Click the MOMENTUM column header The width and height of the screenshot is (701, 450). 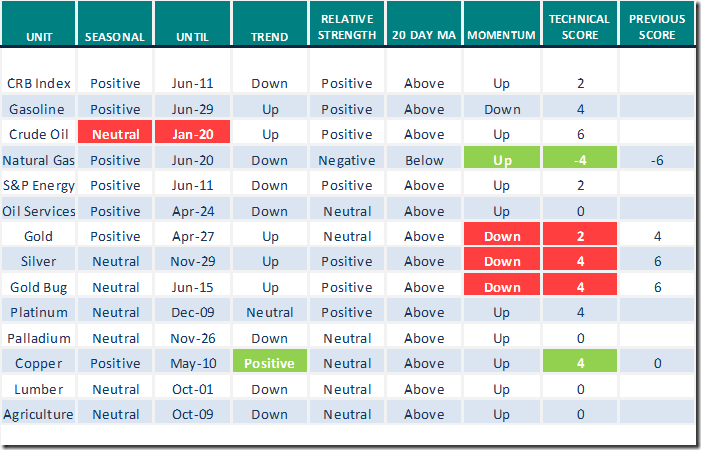pyautogui.click(x=501, y=37)
